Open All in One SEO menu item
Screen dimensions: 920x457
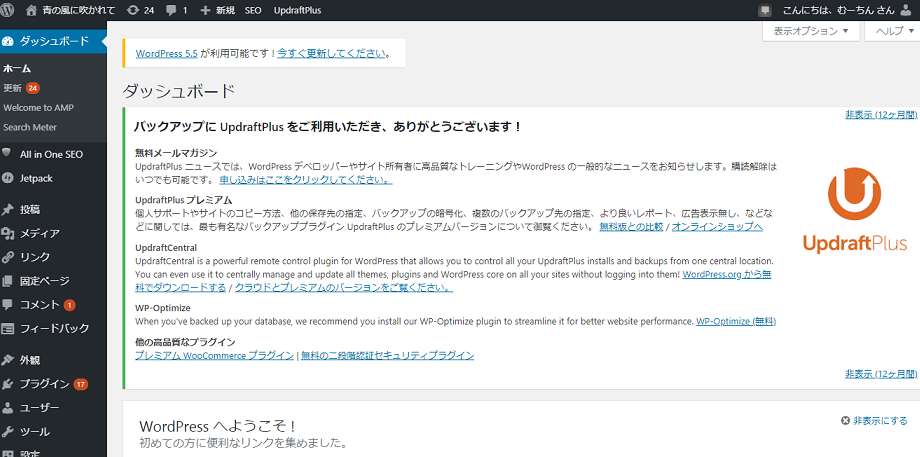(x=53, y=154)
